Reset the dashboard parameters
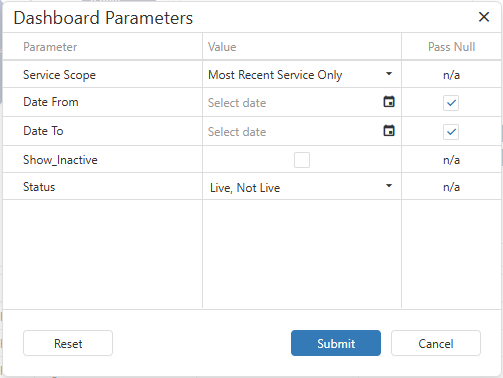503x378 pixels. (x=68, y=343)
